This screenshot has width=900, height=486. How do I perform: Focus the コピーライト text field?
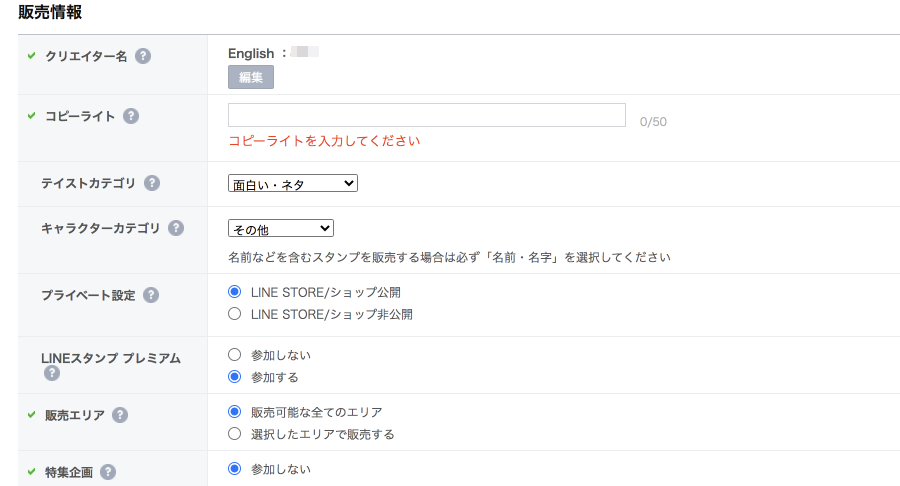tap(426, 115)
